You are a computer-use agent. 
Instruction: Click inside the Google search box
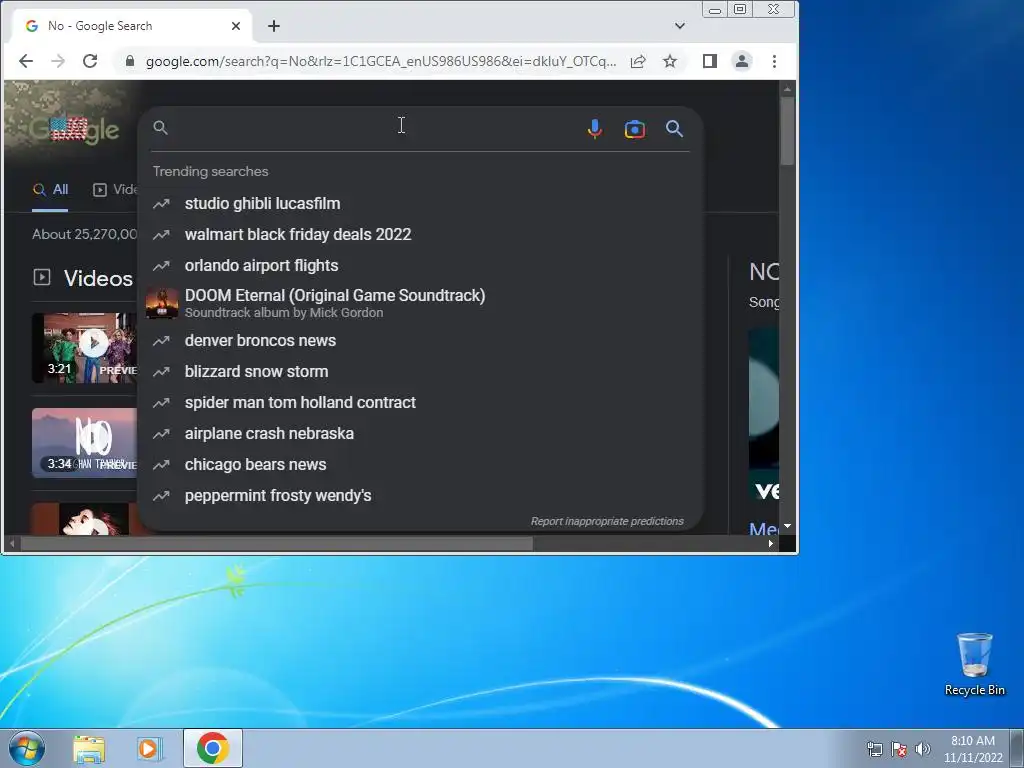(x=372, y=128)
